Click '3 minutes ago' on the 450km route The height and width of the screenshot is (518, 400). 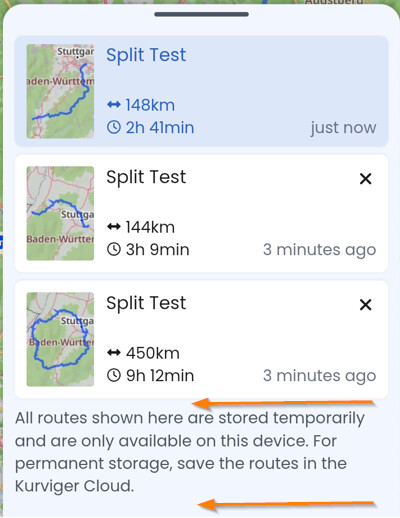pyautogui.click(x=320, y=376)
